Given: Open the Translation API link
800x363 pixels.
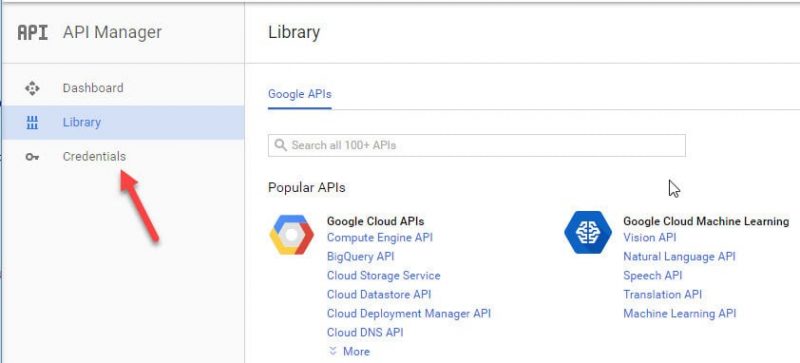Looking at the screenshot, I should pyautogui.click(x=662, y=295).
